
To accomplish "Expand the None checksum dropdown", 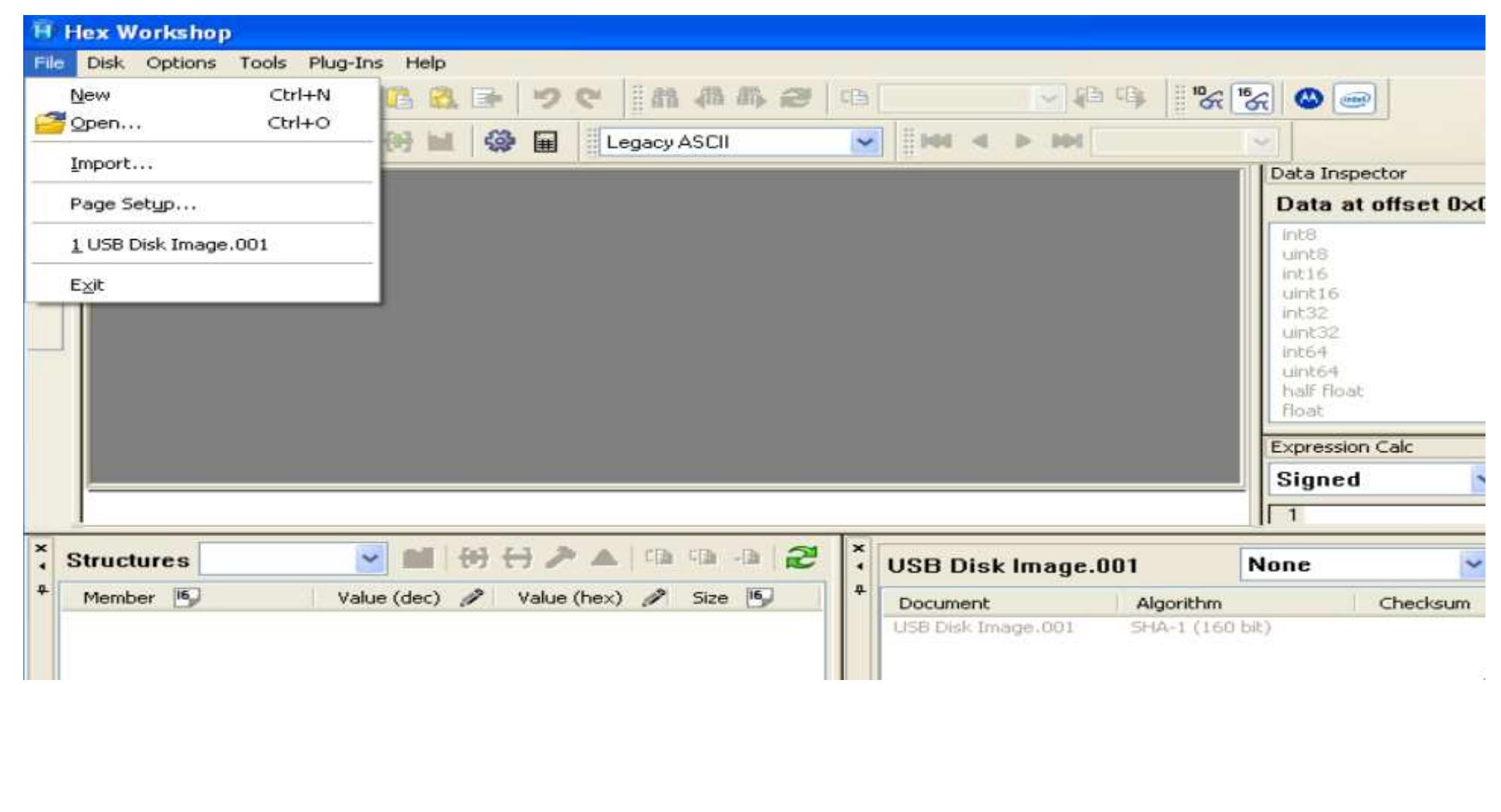I will coord(1473,564).
